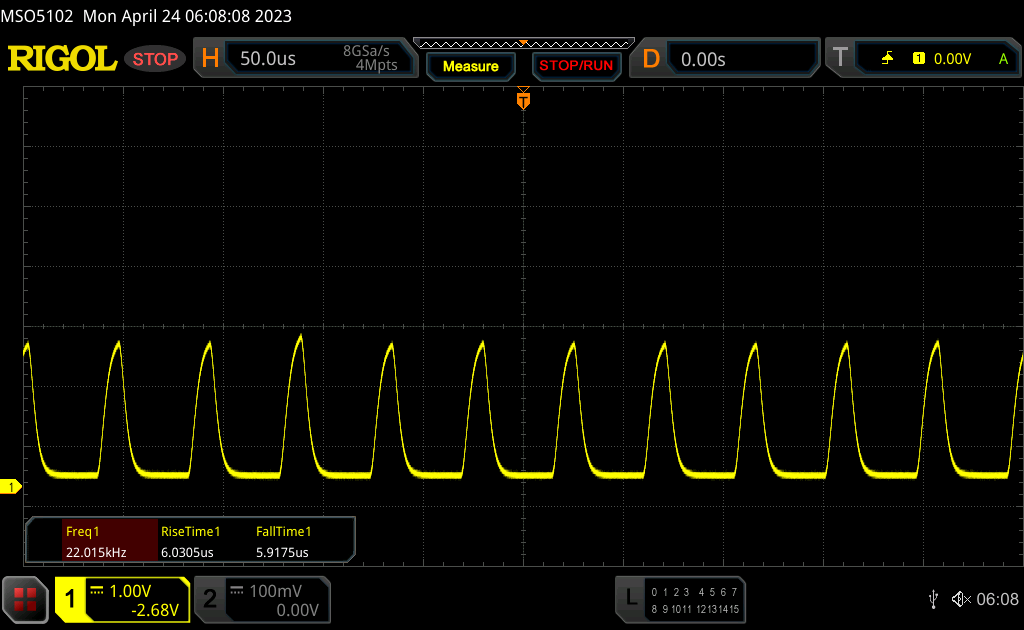Click the red STOP status indicator
Screen dimensions: 1024x630
point(155,59)
